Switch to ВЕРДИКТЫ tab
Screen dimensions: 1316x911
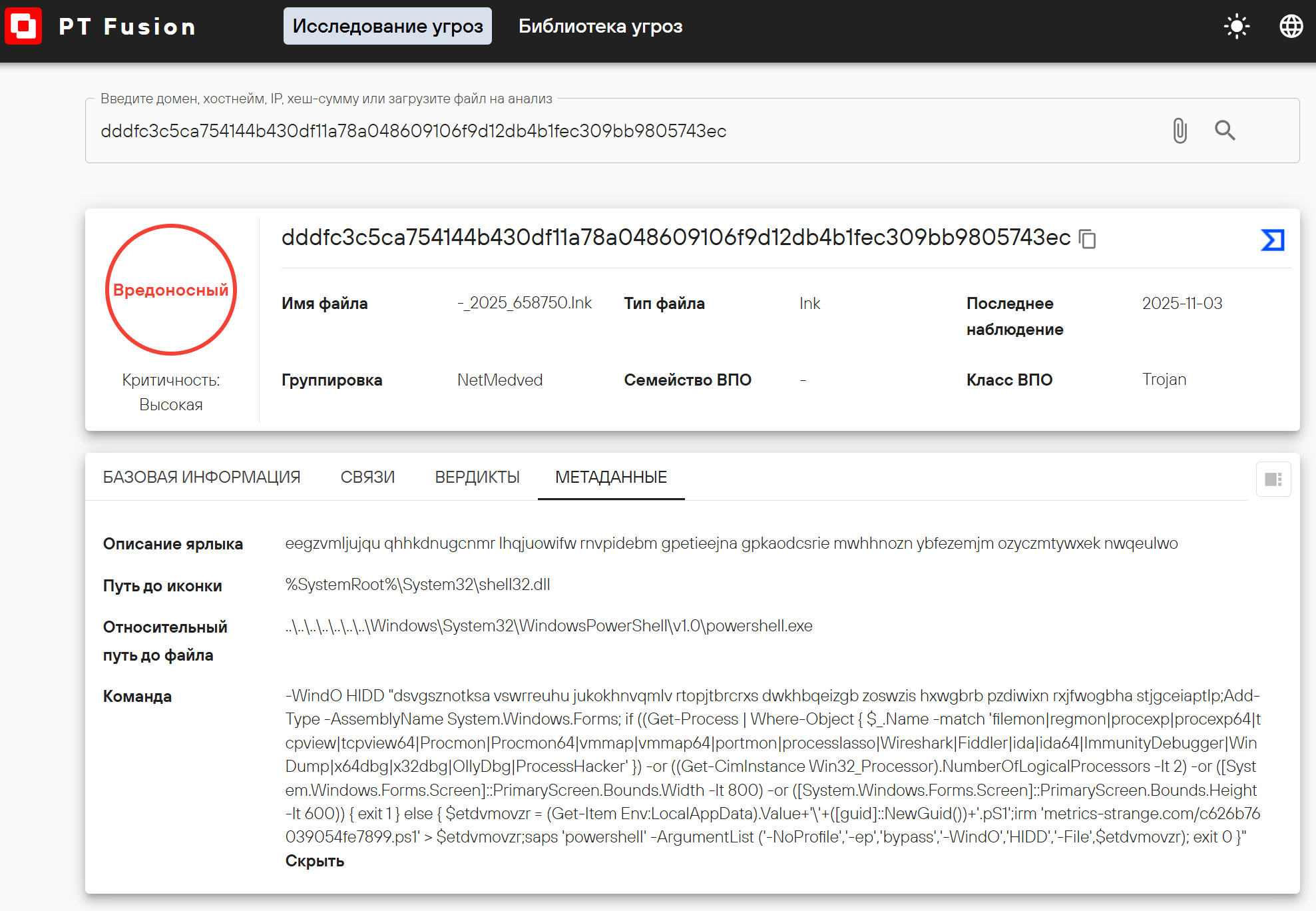[x=477, y=477]
